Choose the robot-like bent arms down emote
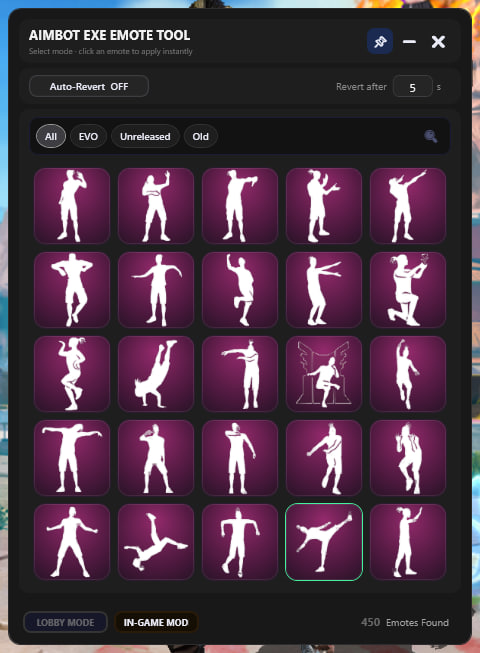The image size is (480, 653). [x=240, y=541]
